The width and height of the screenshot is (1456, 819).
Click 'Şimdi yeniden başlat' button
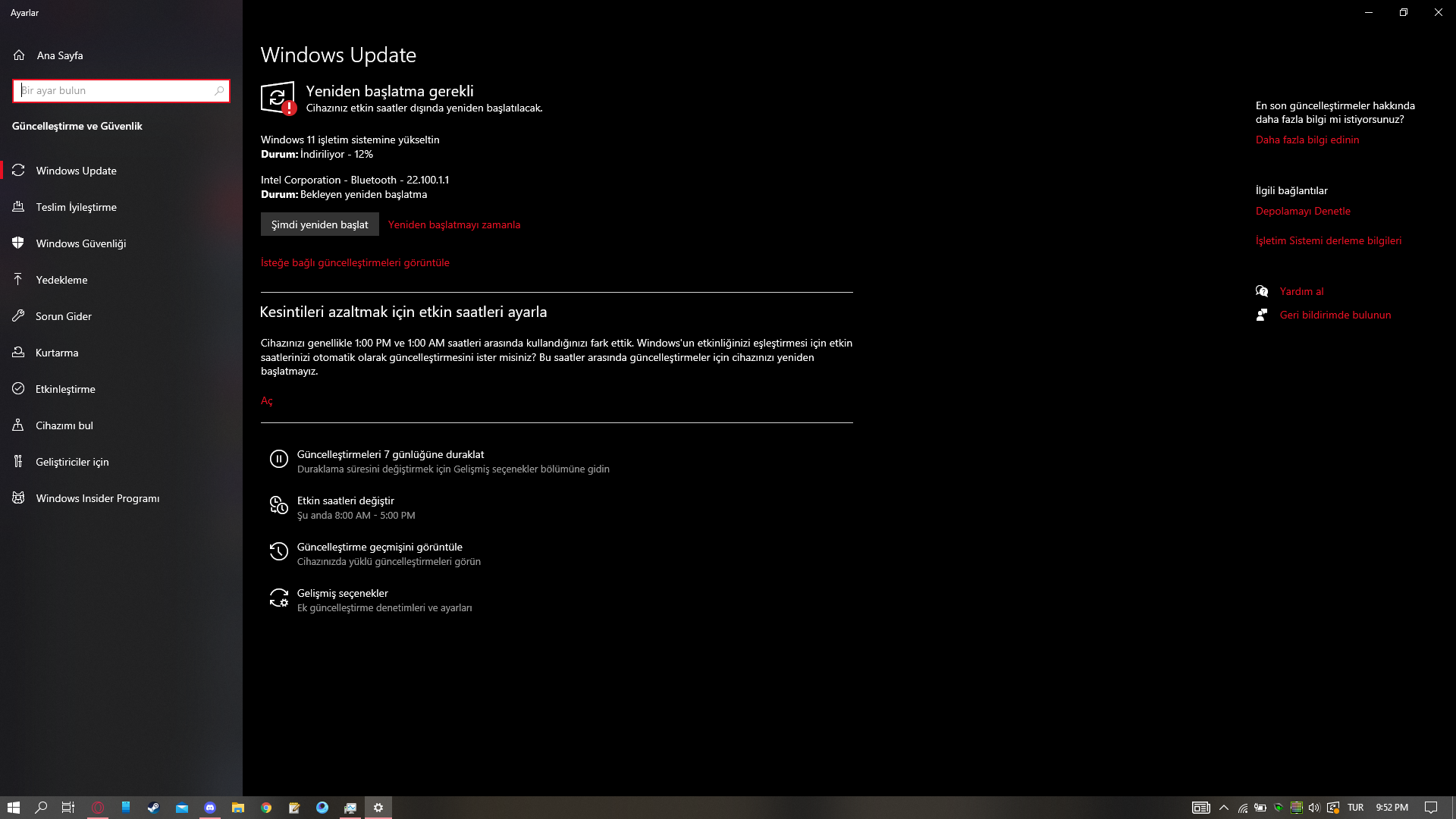320,224
